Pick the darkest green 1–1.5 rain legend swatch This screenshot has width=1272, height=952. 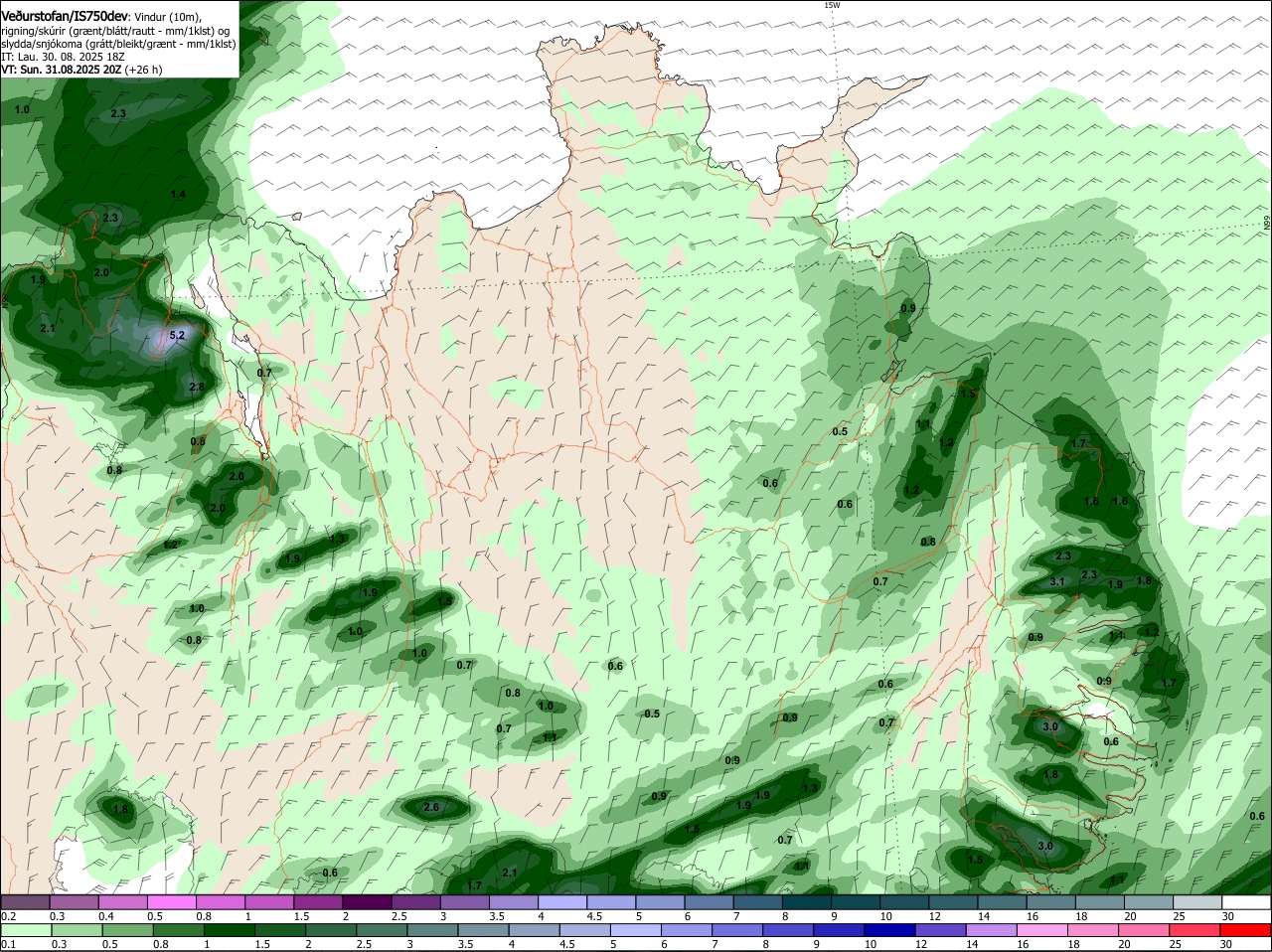pyautogui.click(x=229, y=930)
